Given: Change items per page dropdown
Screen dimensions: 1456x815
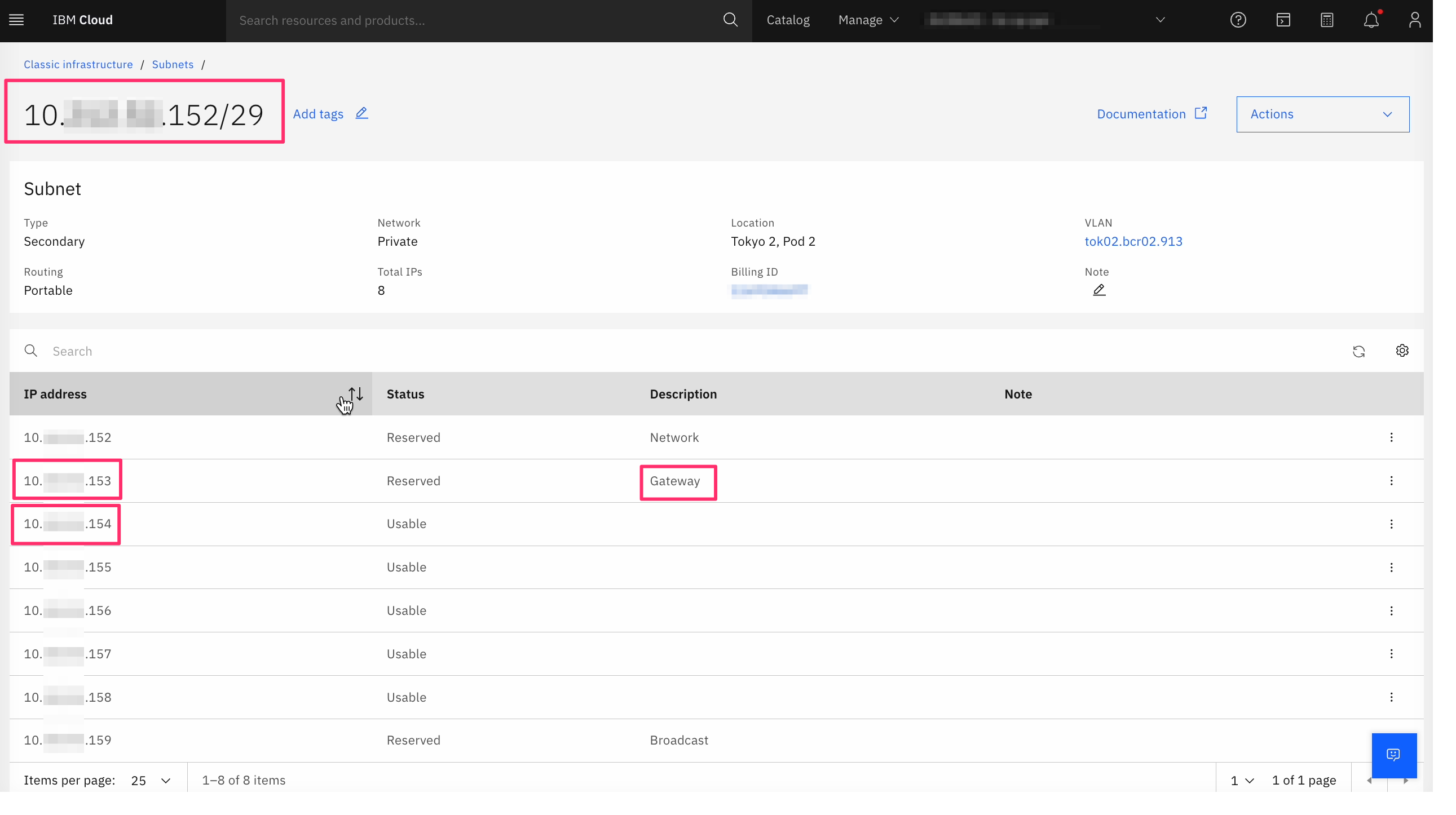Looking at the screenshot, I should (x=151, y=781).
